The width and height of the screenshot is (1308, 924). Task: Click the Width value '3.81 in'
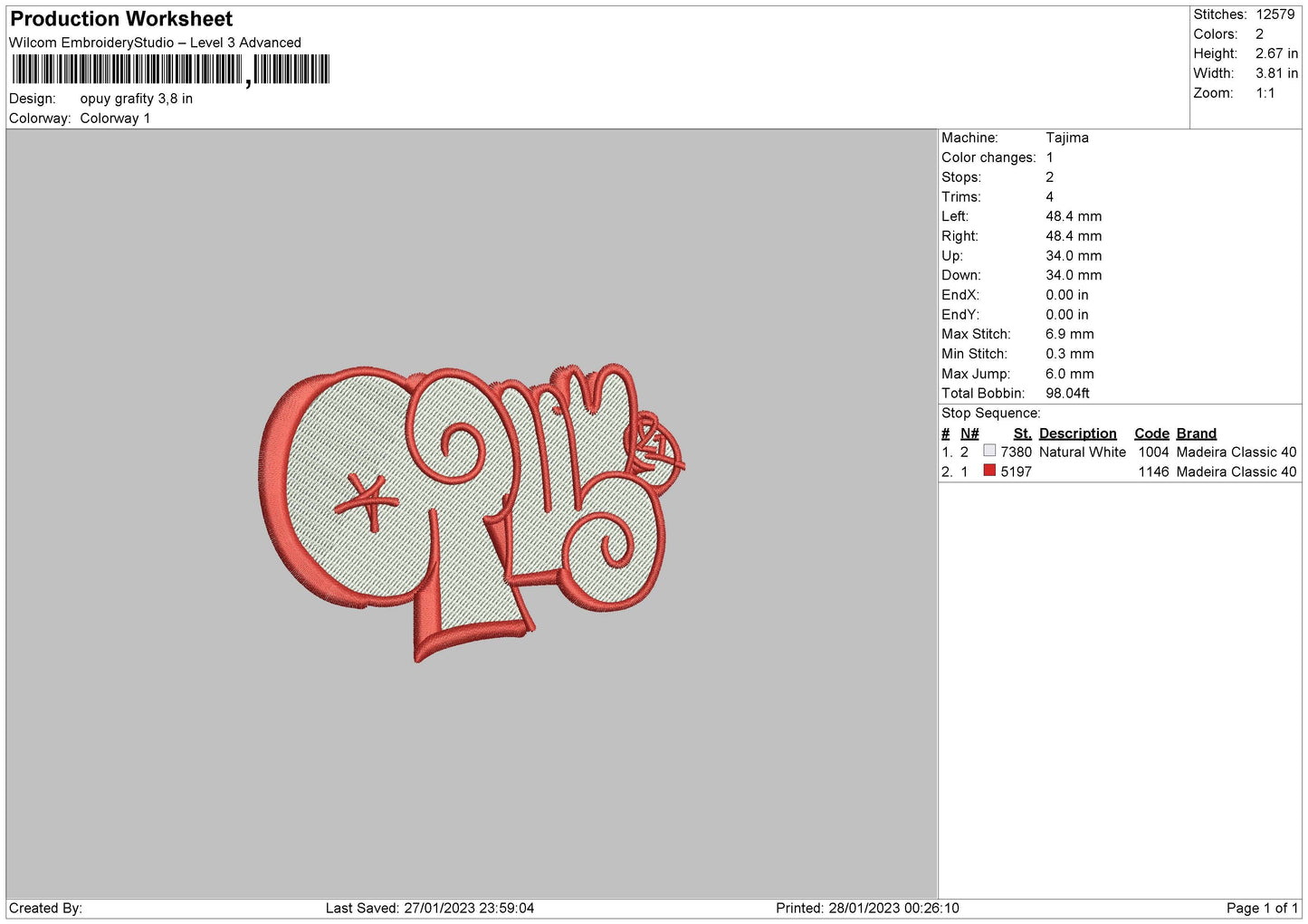click(1276, 73)
